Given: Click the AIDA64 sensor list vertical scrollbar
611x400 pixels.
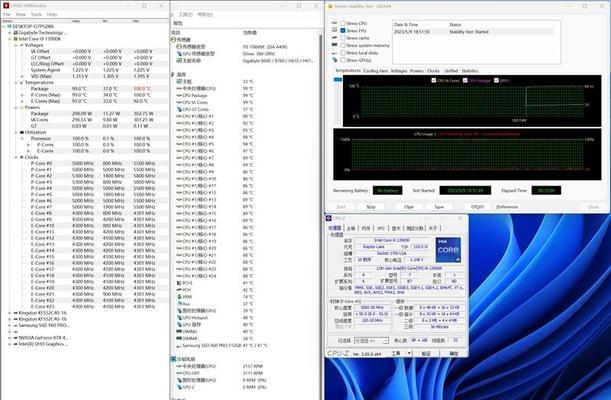Looking at the screenshot, I should tap(320, 214).
